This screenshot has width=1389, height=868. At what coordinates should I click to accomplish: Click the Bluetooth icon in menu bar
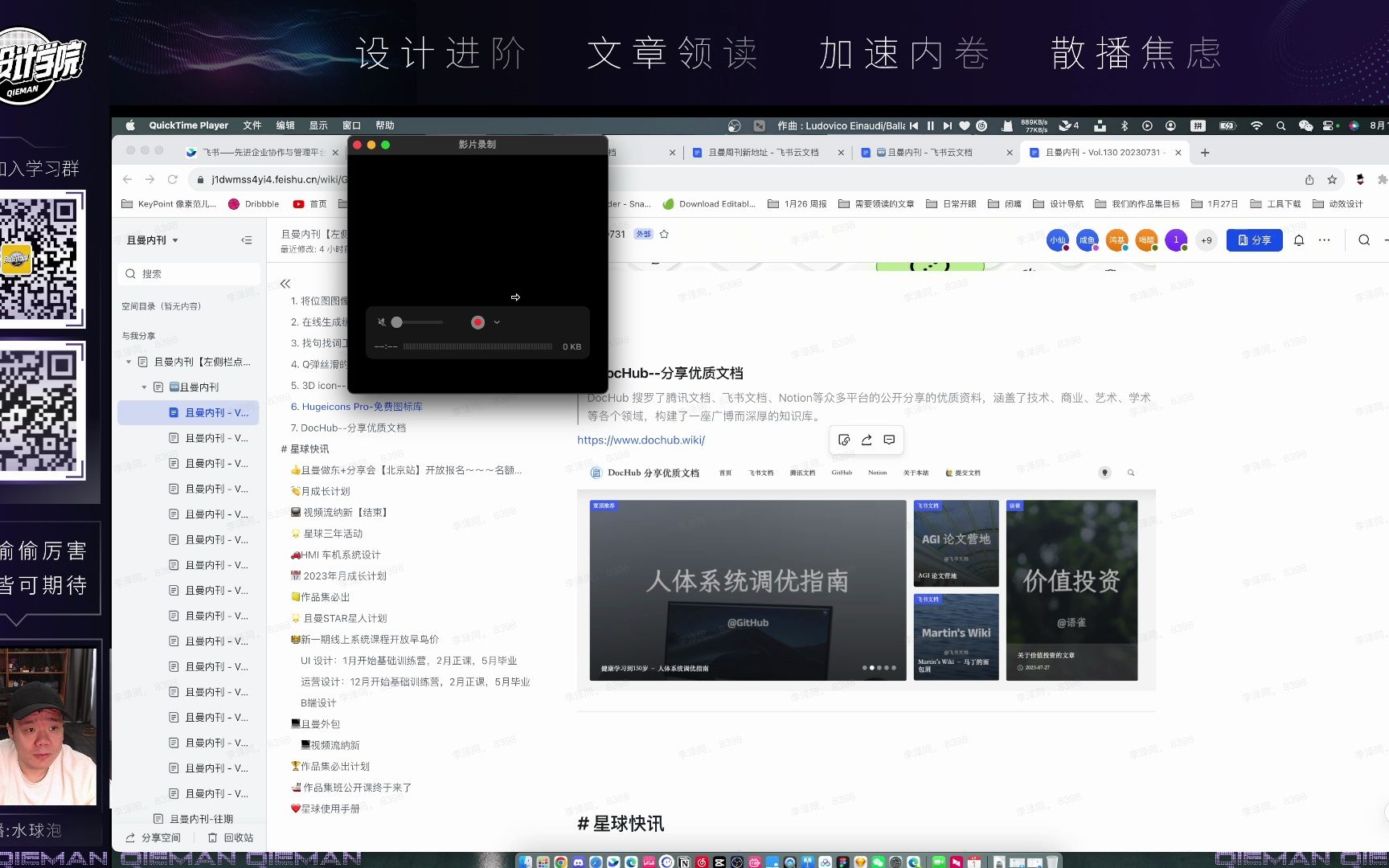[1125, 125]
